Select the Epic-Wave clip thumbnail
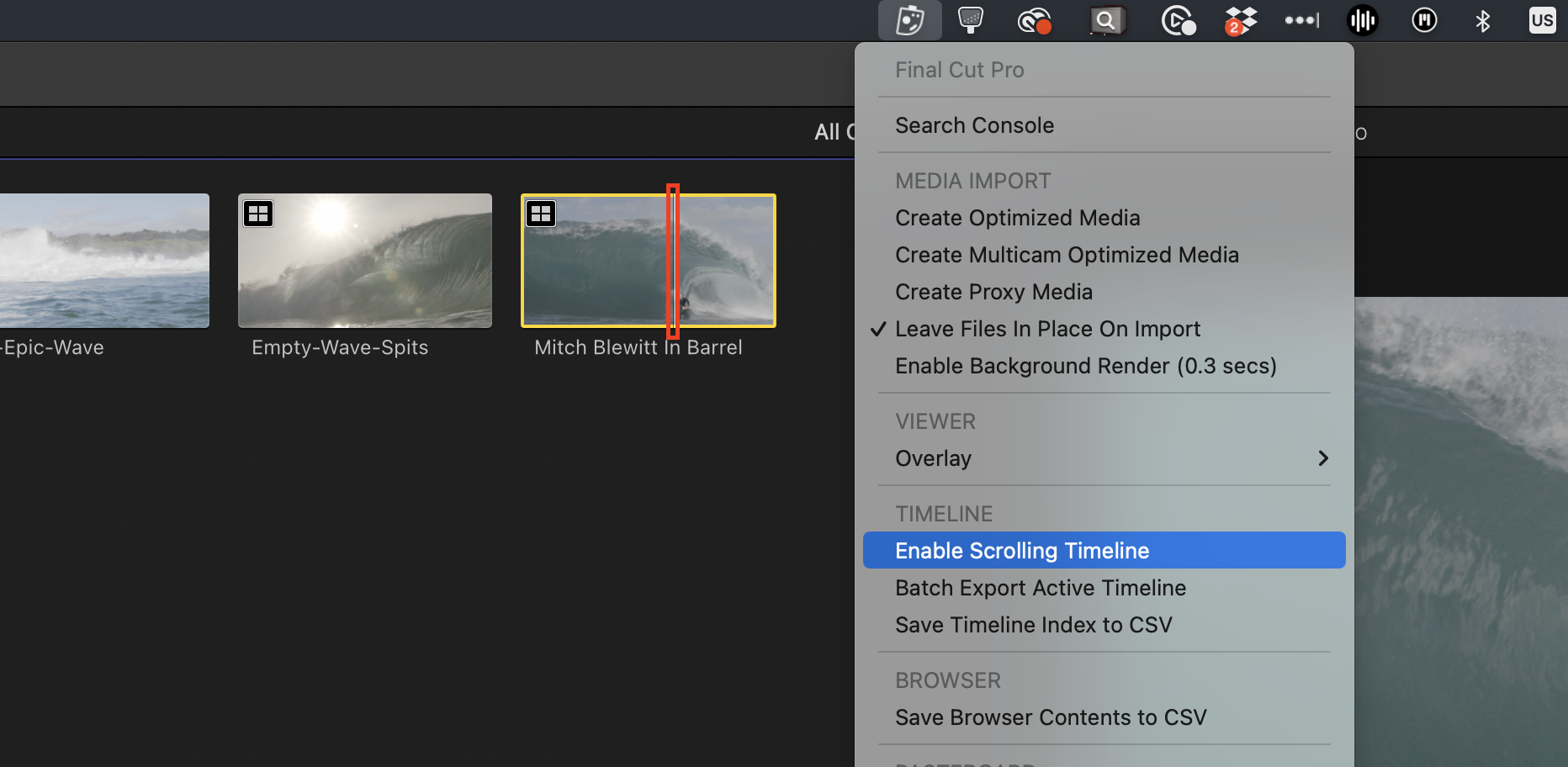The image size is (1568, 767). 104,261
